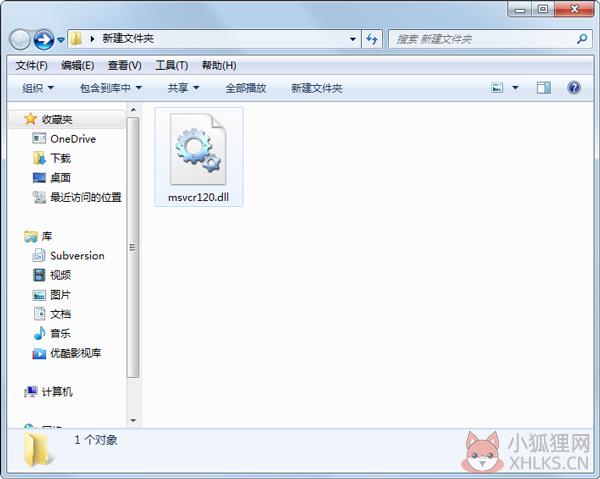This screenshot has width=600, height=479.
Task: Click the 文档 documents icon
Action: 39,314
